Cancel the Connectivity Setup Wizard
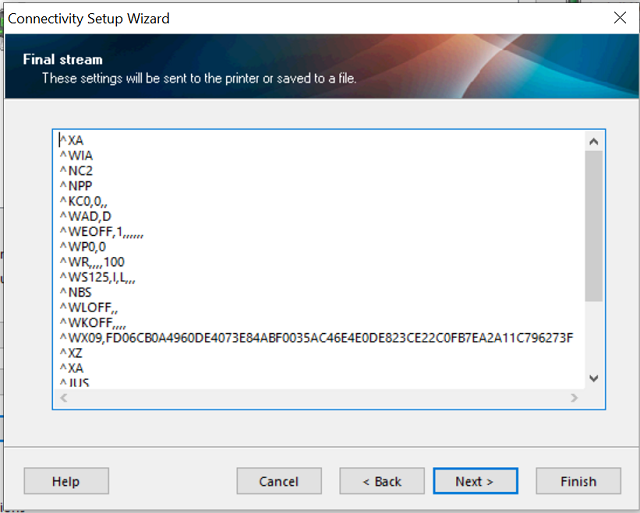The width and height of the screenshot is (640, 513). click(278, 481)
